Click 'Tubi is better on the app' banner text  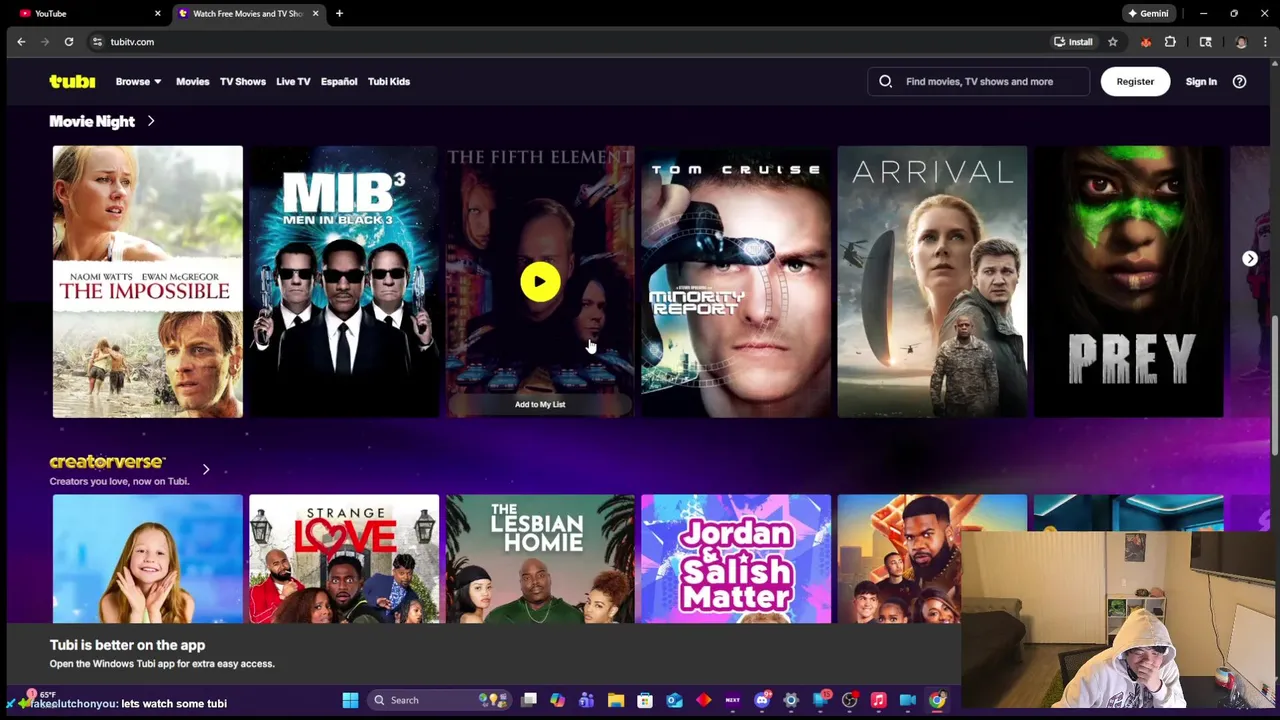point(127,645)
